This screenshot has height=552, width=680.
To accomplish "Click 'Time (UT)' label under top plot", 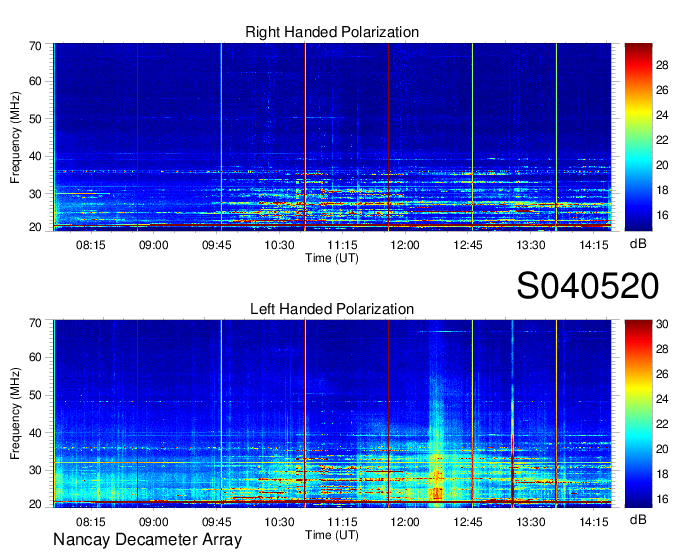I will tap(332, 258).
